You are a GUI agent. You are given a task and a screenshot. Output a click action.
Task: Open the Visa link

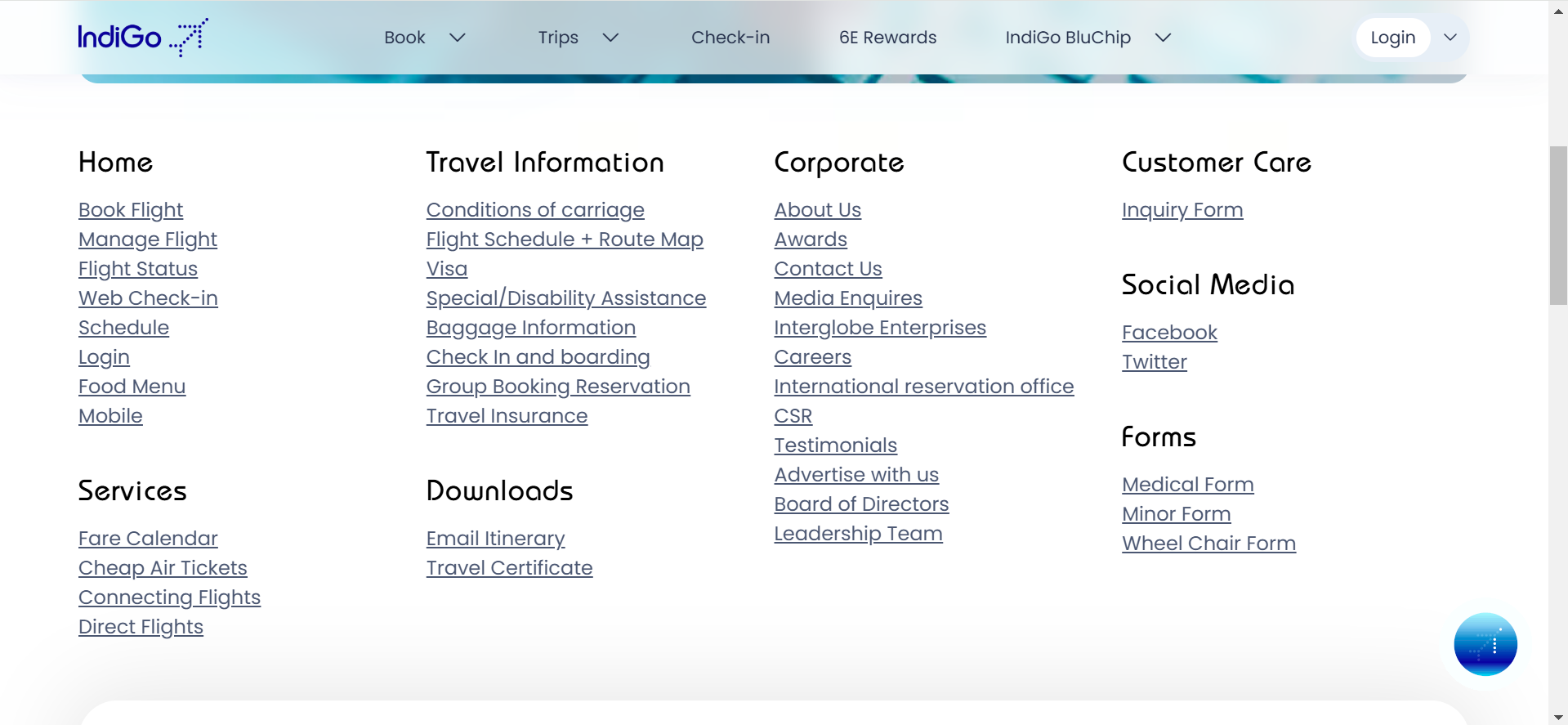(x=447, y=269)
